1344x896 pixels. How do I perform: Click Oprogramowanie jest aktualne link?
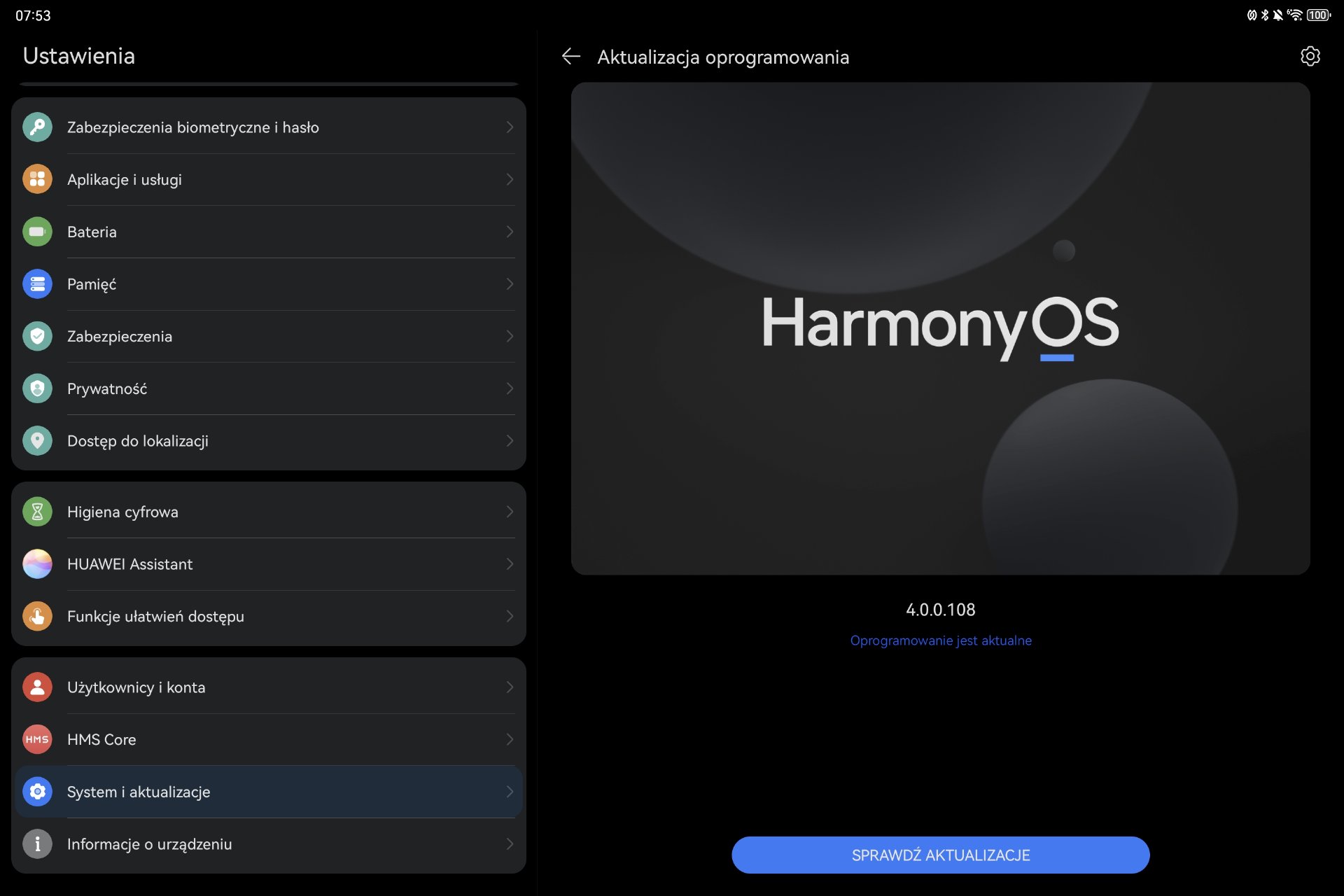pos(941,640)
